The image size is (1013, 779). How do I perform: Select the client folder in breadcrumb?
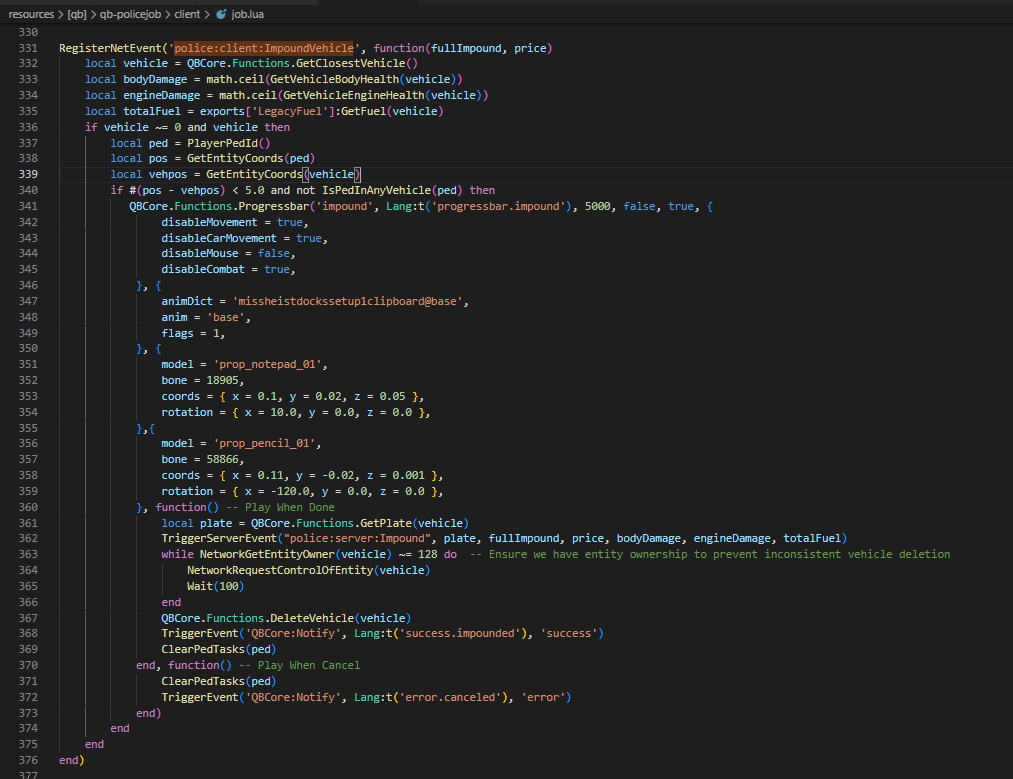point(187,15)
